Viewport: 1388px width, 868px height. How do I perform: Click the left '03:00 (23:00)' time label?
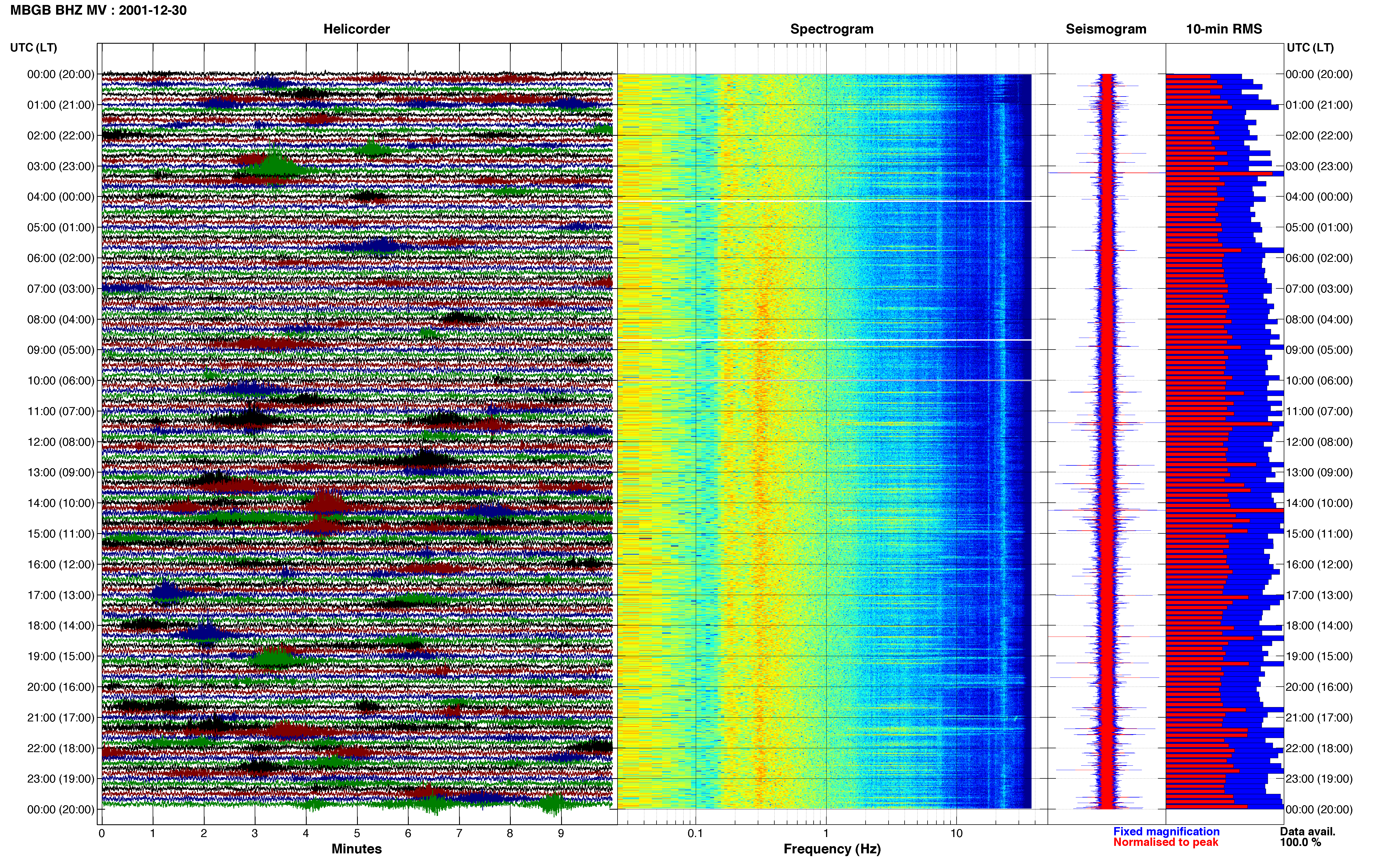click(x=60, y=166)
